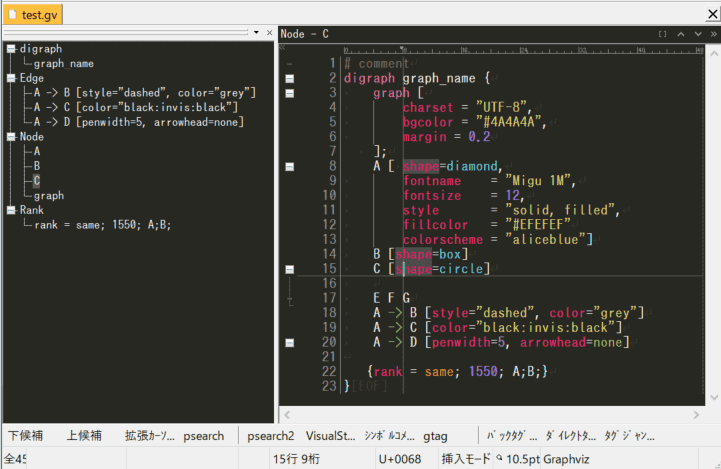
Task: Select graph_name in the outline tree
Action: [x=63, y=64]
